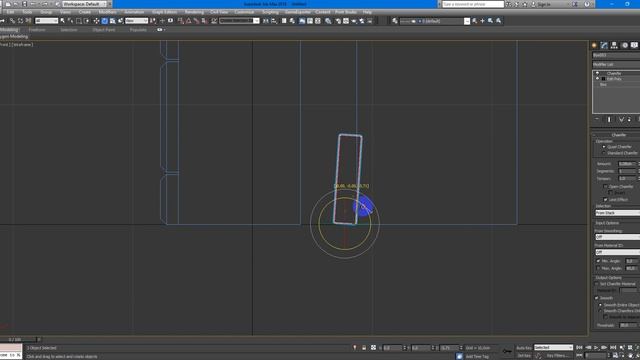The height and width of the screenshot is (360, 640).
Task: Switch to Populate ribbon tab
Action: [138, 30]
